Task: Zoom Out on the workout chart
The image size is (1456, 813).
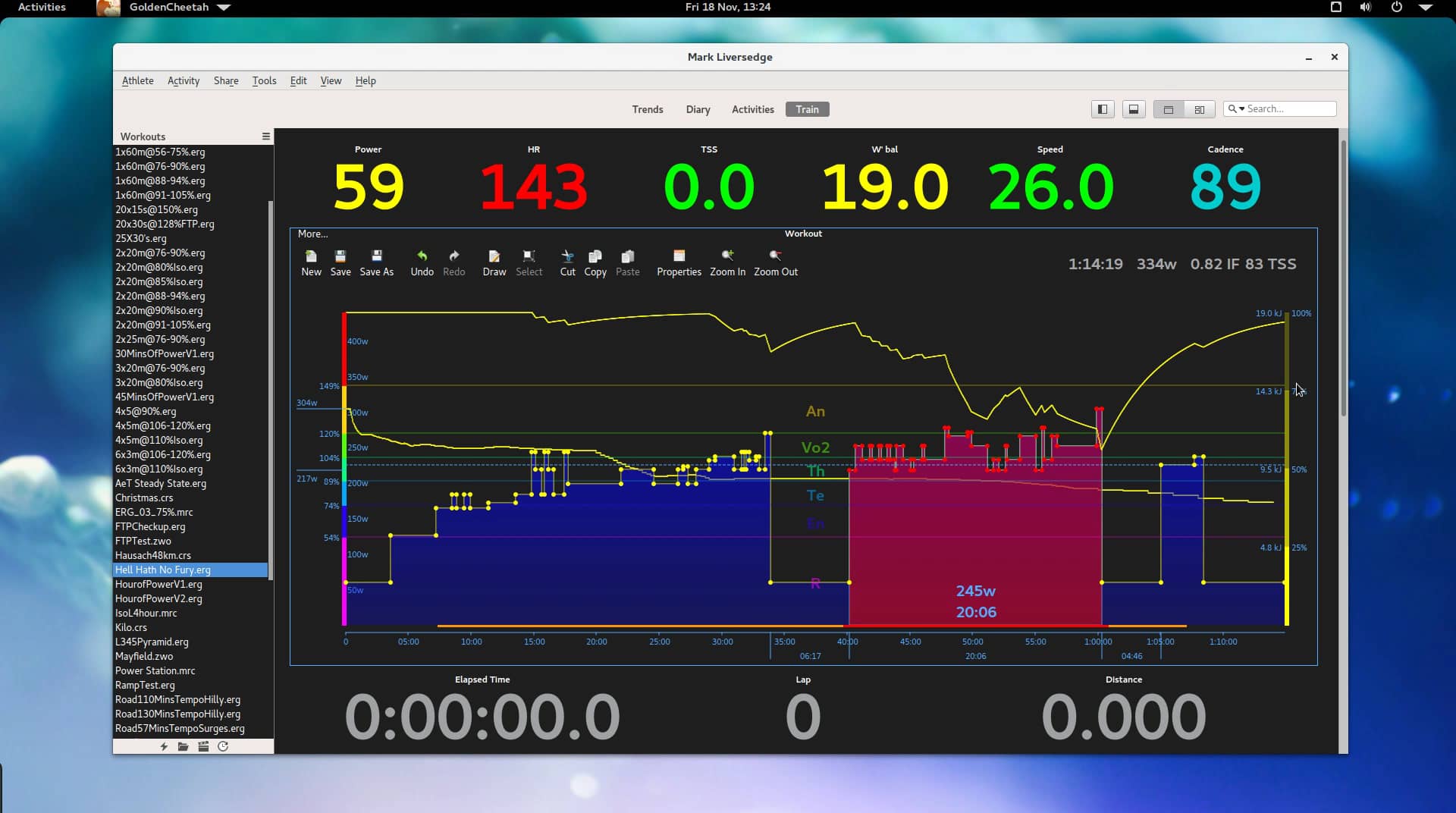Action: [x=775, y=262]
